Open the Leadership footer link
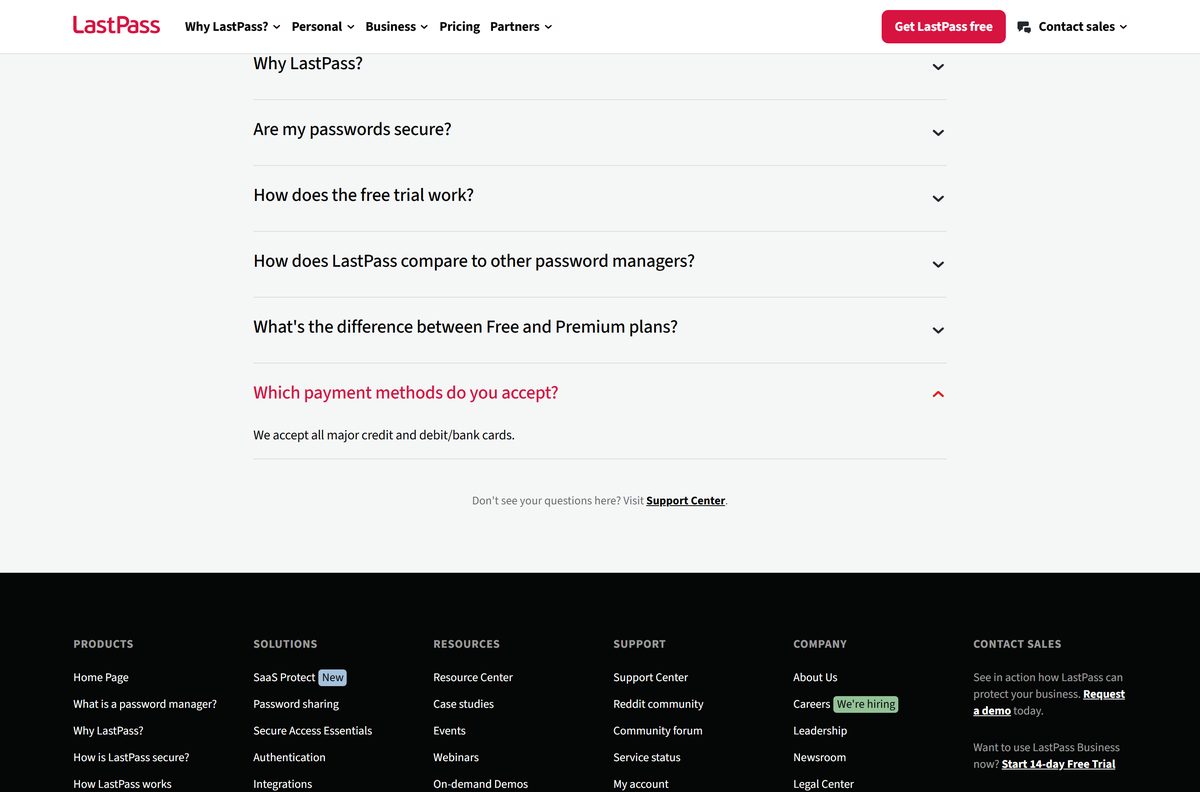This screenshot has width=1200, height=792. coord(820,731)
